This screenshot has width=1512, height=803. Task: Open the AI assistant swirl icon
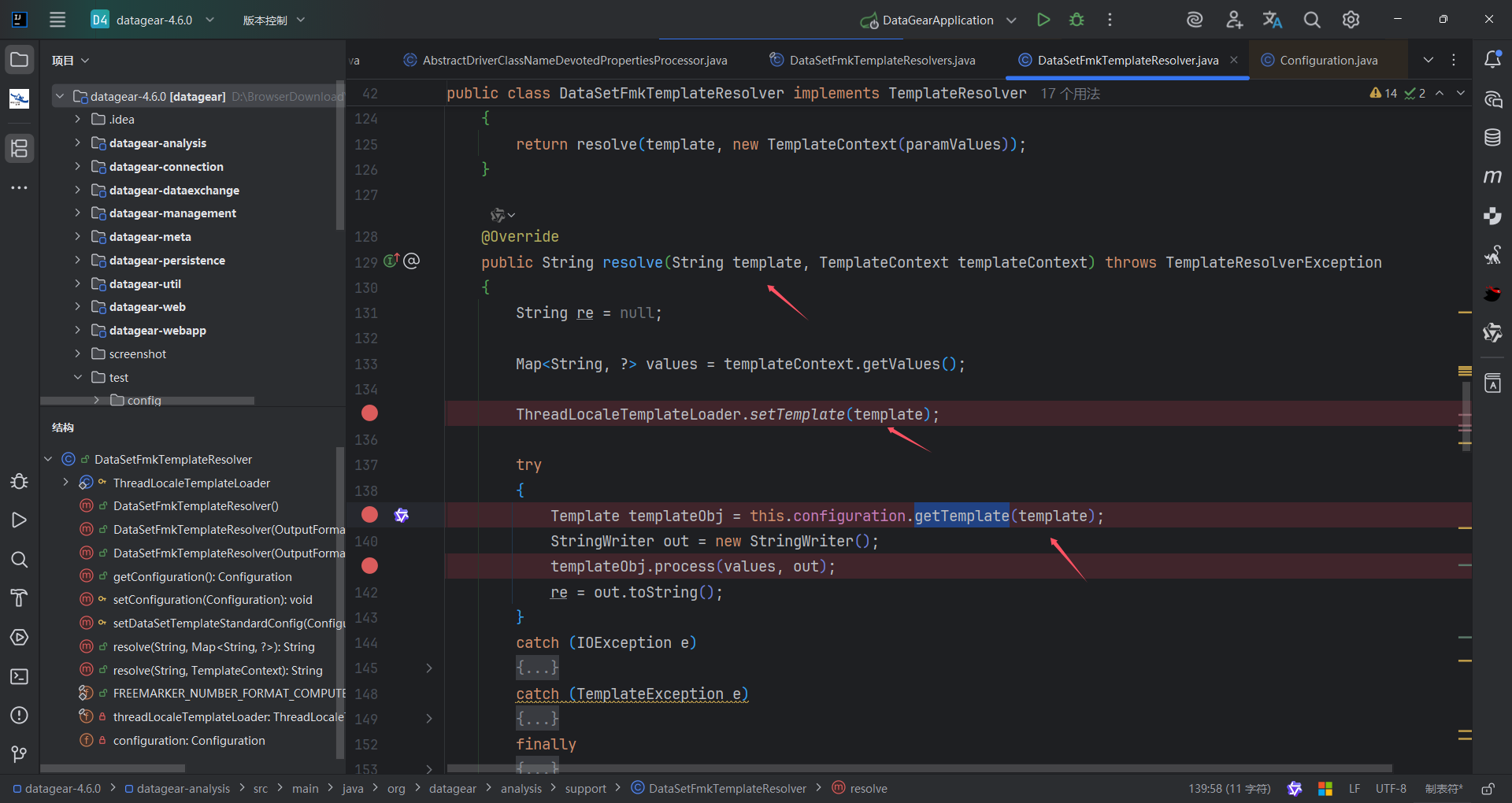(x=1195, y=20)
